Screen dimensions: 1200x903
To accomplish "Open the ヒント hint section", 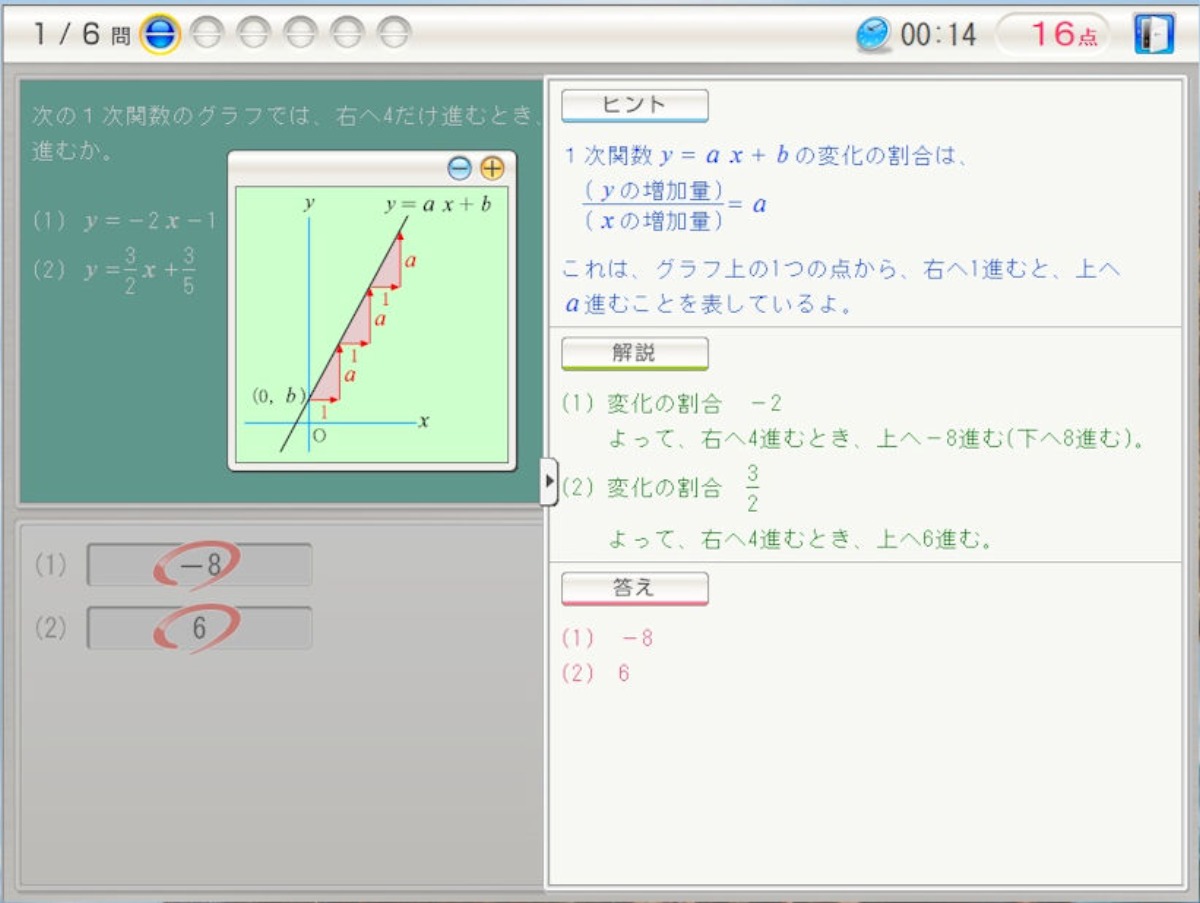I will coord(634,105).
